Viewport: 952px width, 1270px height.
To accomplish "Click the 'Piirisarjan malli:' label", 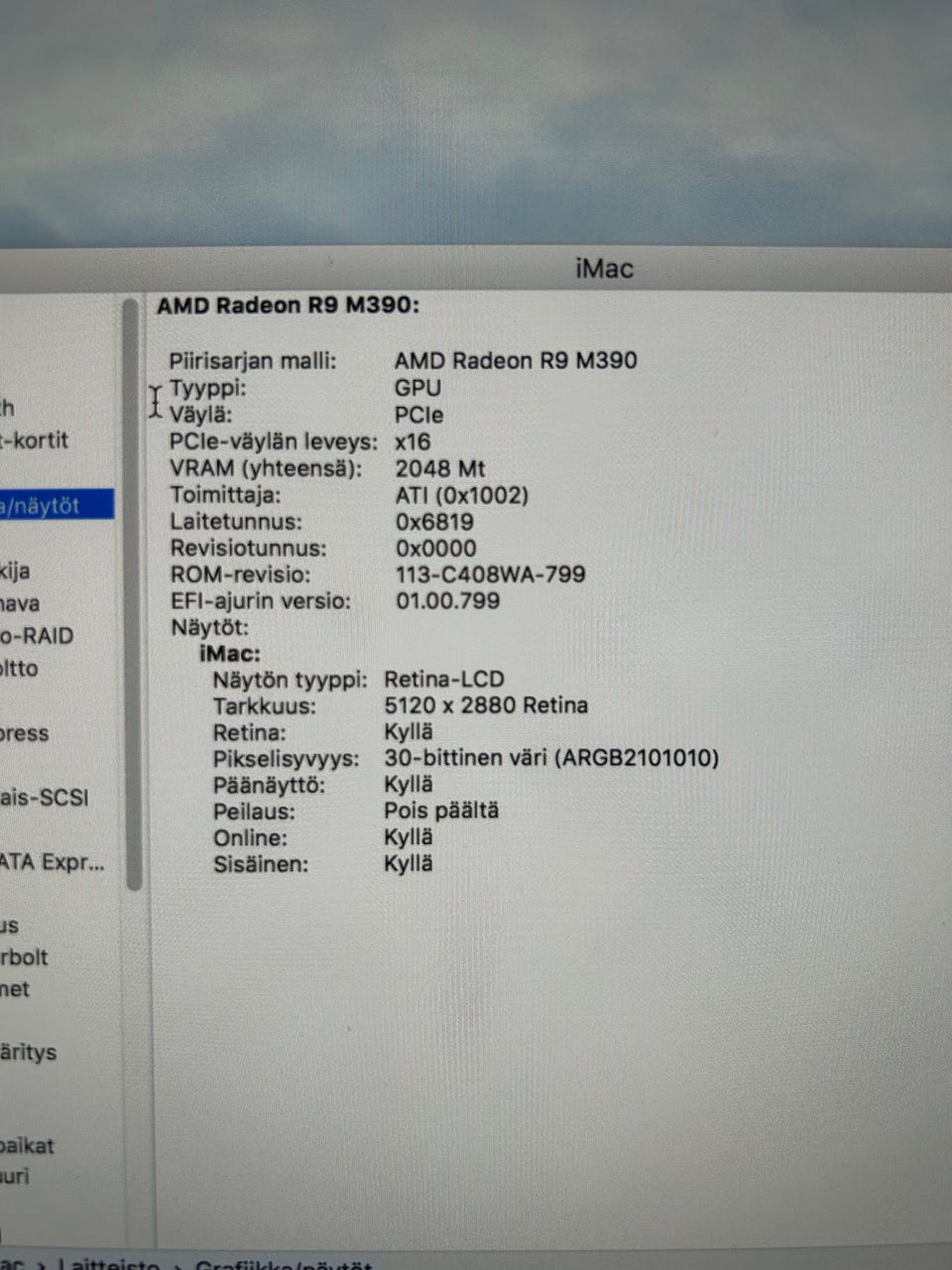I will [x=253, y=361].
